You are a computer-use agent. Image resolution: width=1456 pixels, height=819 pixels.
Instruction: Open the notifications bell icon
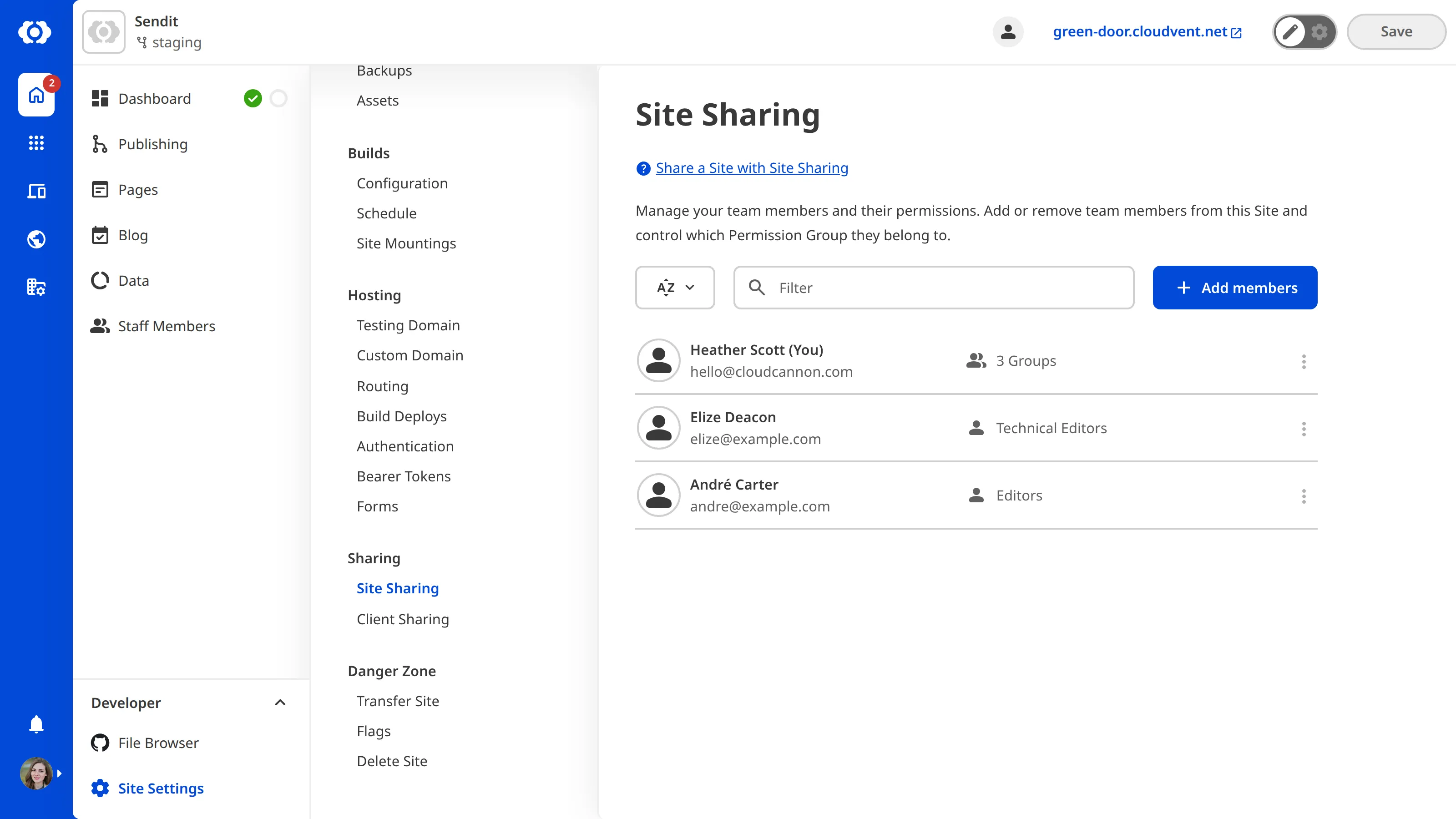click(x=35, y=724)
